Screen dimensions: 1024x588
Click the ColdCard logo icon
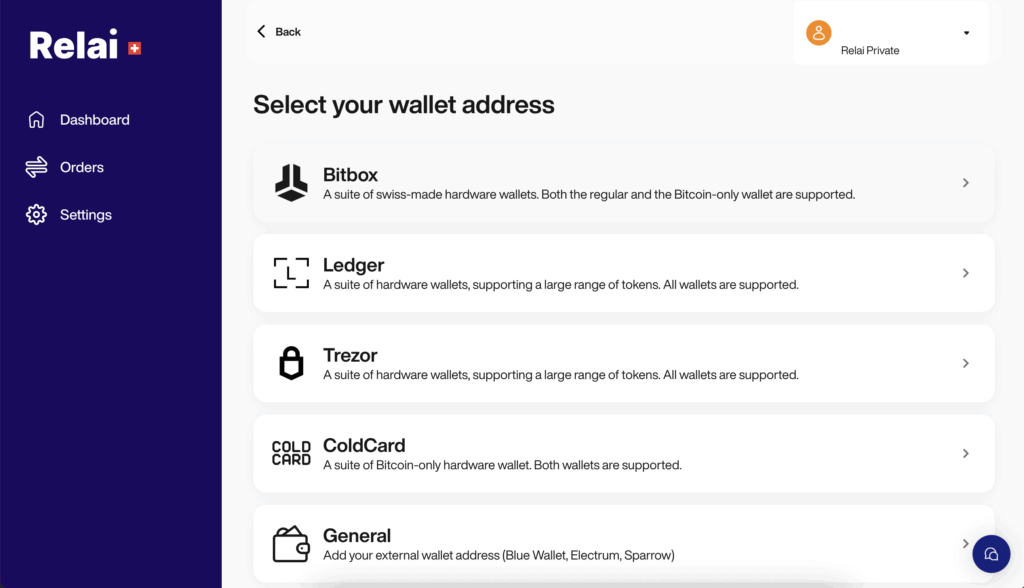point(291,453)
